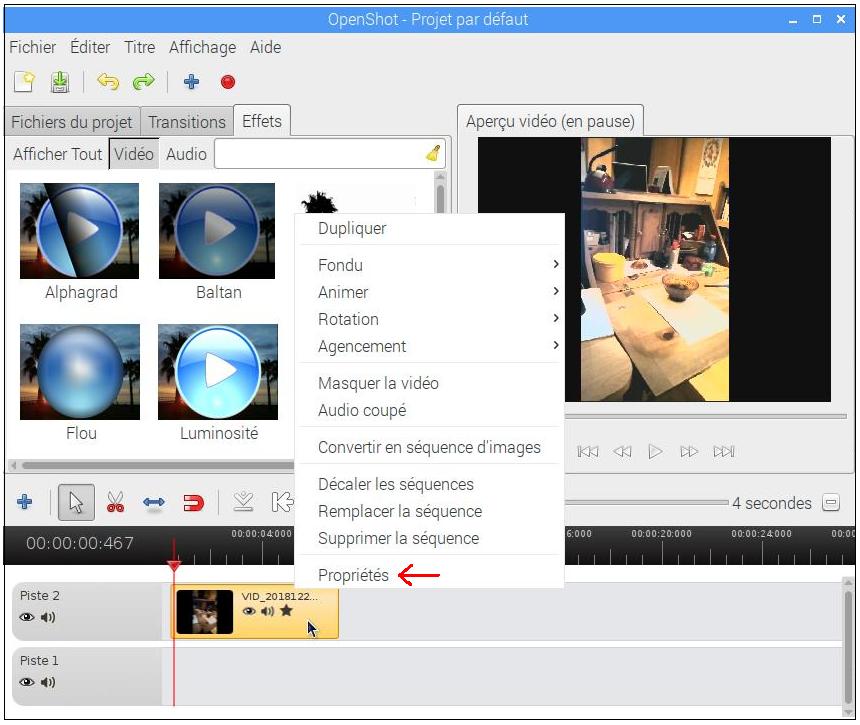Viewport: 860px width, 725px height.
Task: Open the Affichage menu
Action: 202,47
